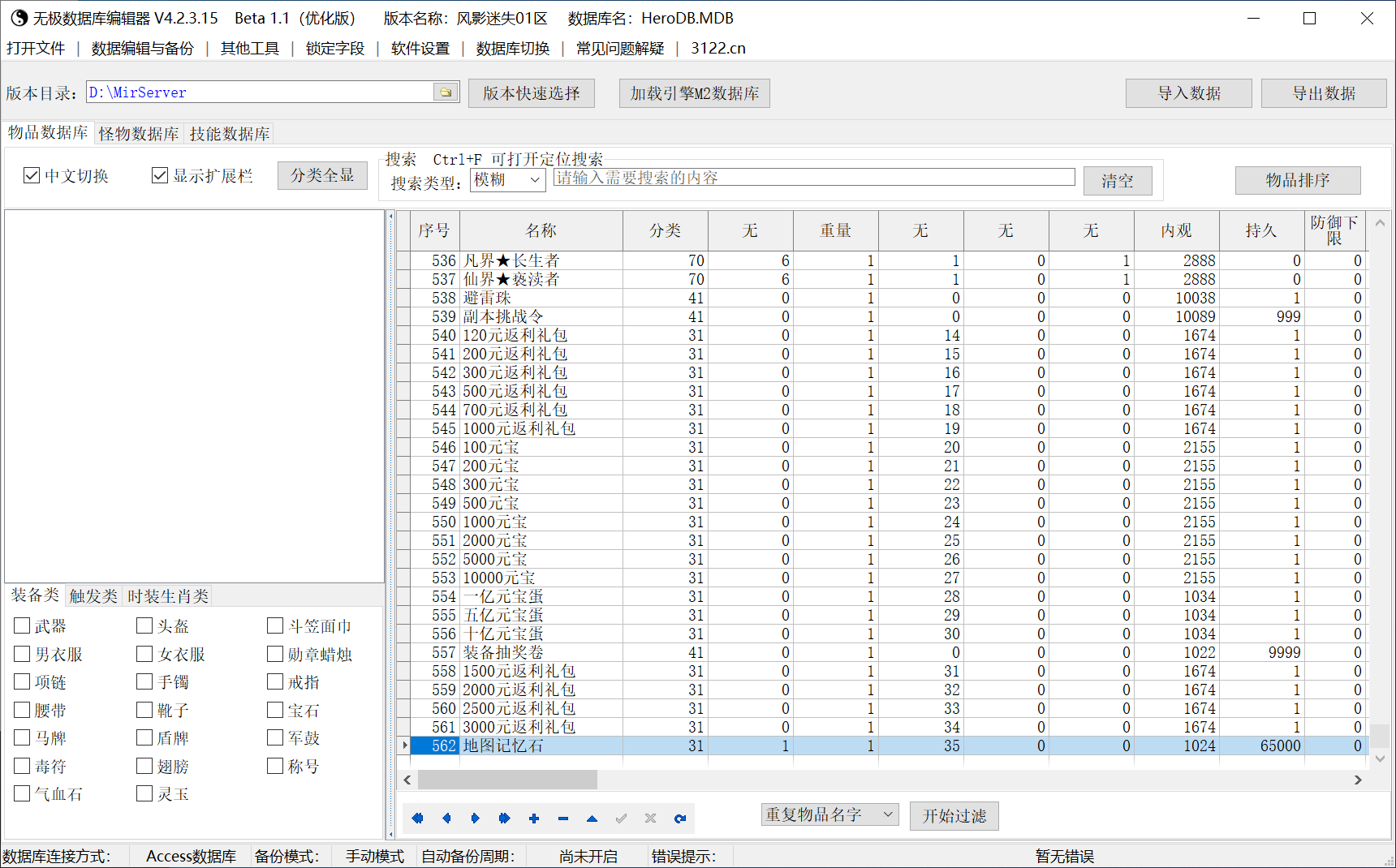Screen dimensions: 1396x868
Task: Click horizontal scrollbar right arrow
Action: (1358, 780)
